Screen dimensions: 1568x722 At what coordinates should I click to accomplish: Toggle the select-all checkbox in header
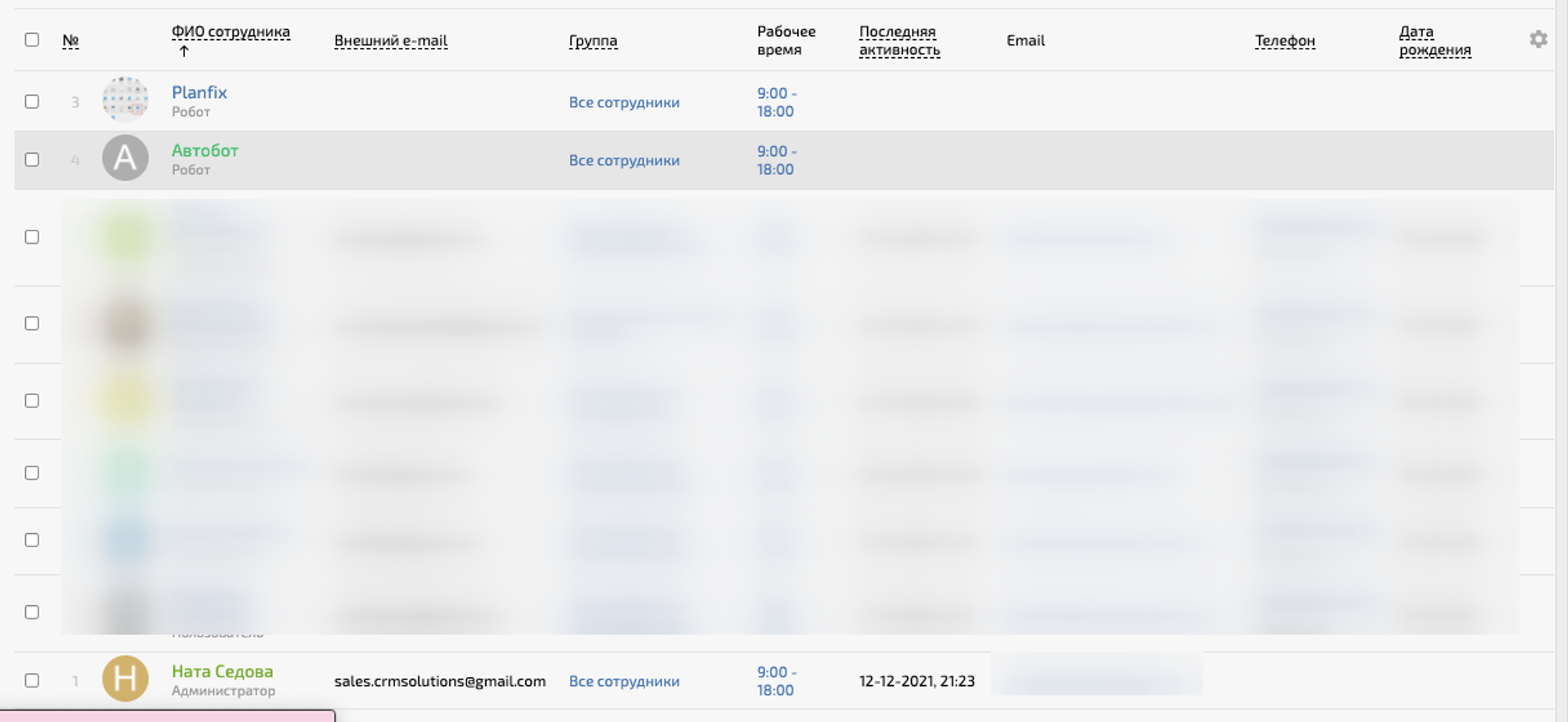pyautogui.click(x=32, y=40)
